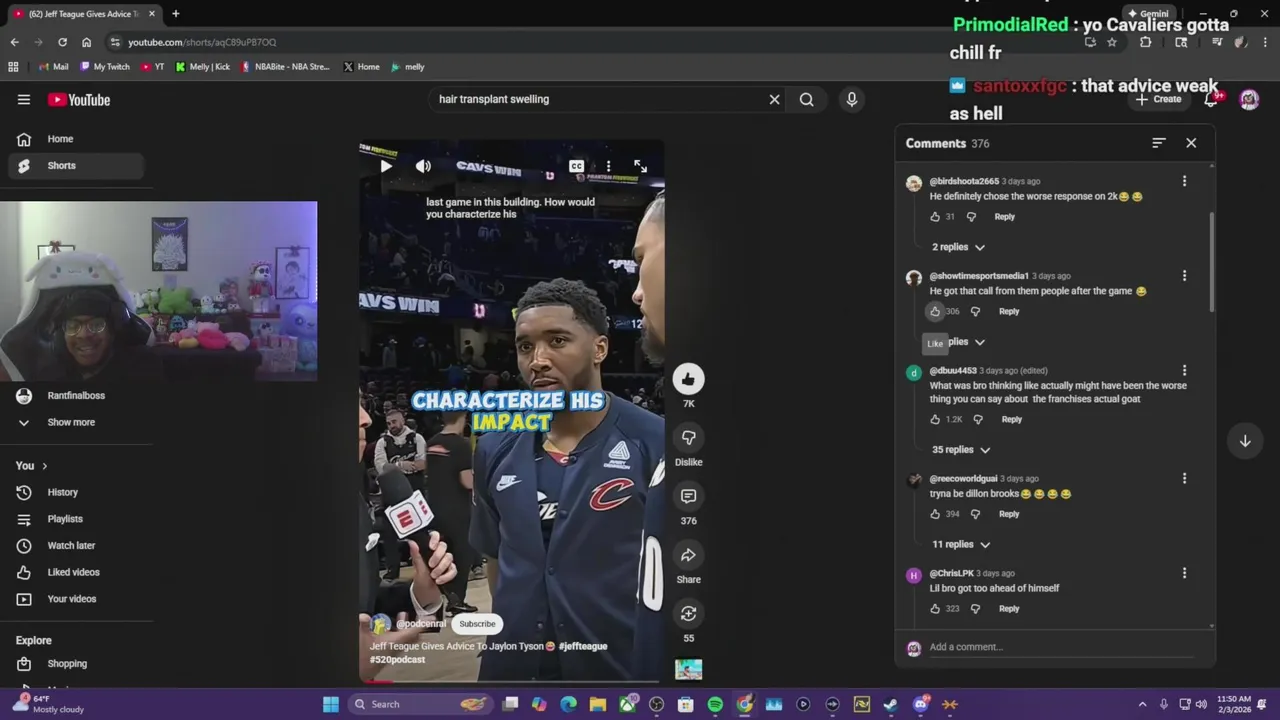Start voice search with the microphone
This screenshot has height=720, width=1280.
(x=852, y=99)
